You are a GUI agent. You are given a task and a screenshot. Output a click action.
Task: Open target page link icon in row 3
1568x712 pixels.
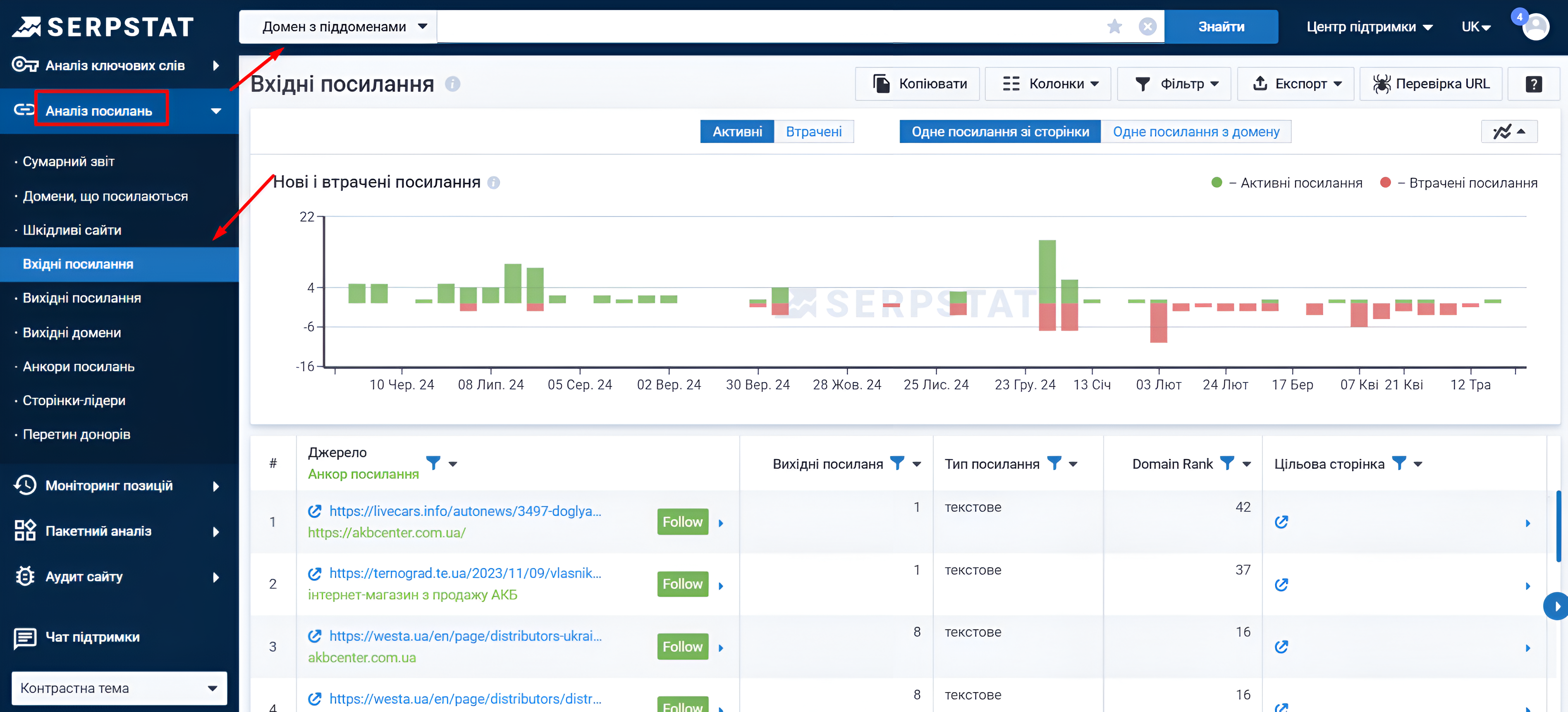tap(1281, 647)
